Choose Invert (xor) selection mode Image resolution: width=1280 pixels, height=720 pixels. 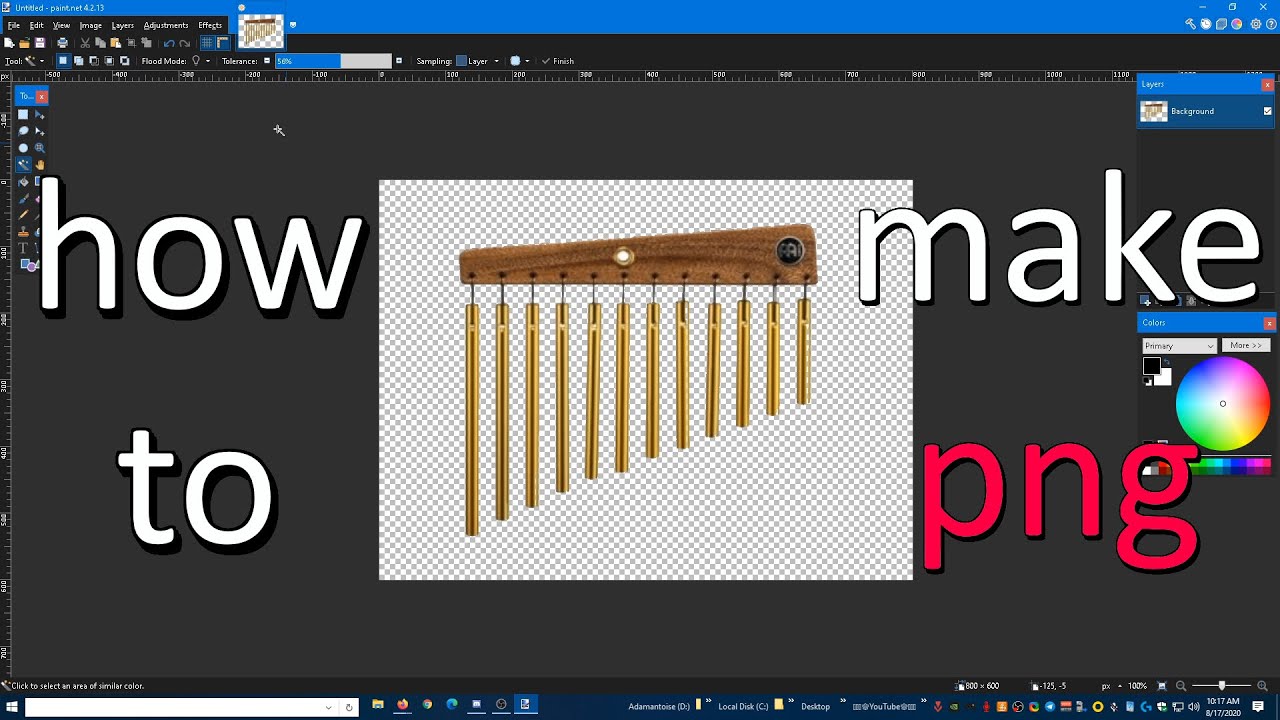click(124, 61)
